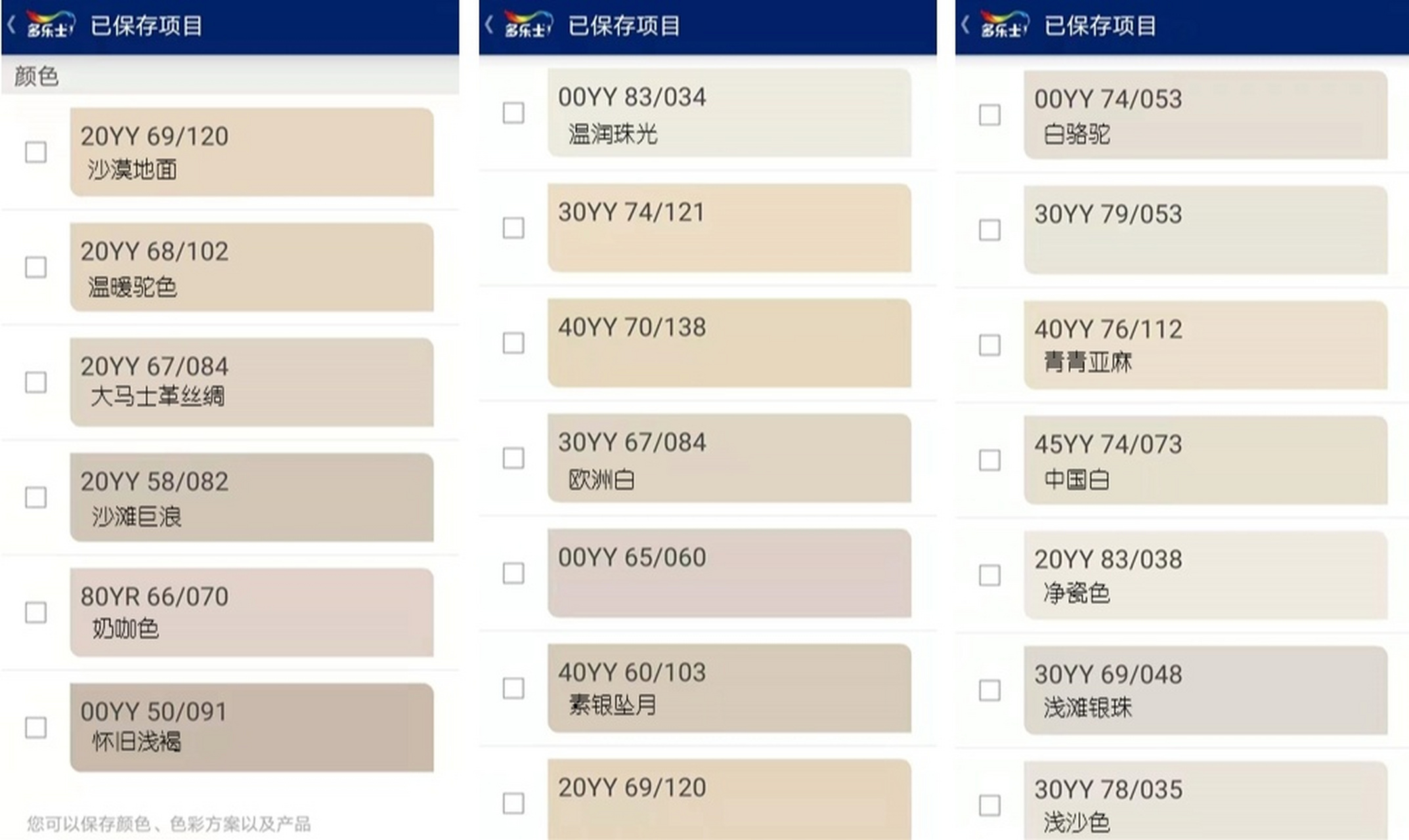Check the box beside 45YY 74/073 中国白
The width and height of the screenshot is (1409, 840).
click(x=989, y=460)
